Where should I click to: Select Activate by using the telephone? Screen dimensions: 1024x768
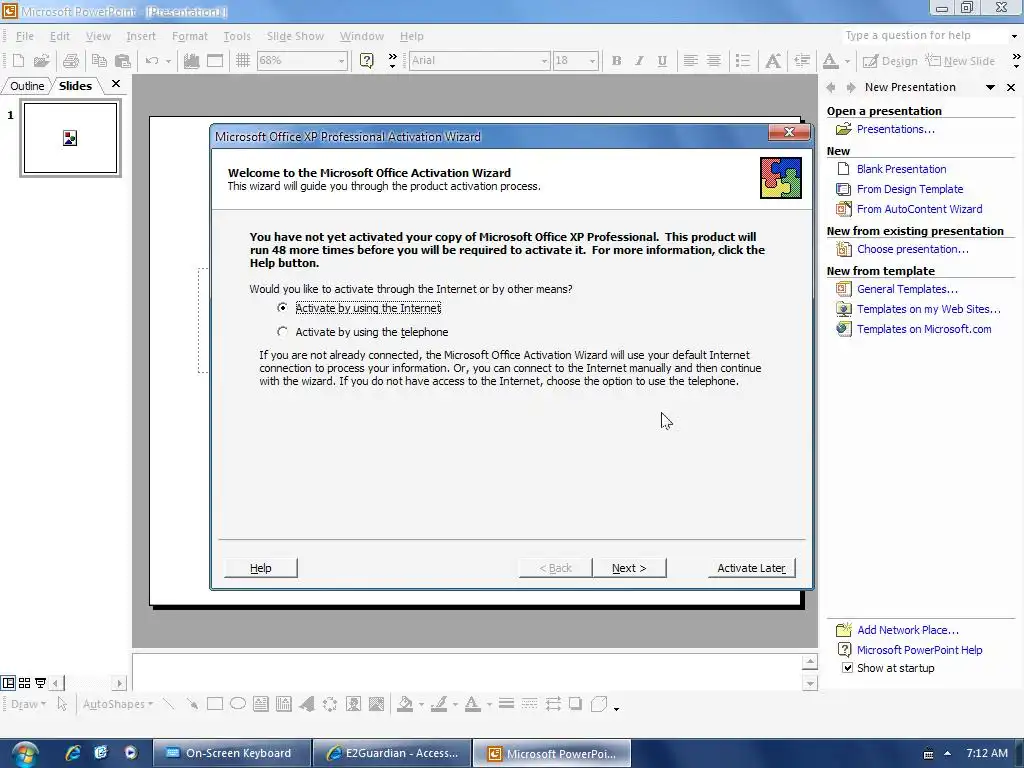[362, 332]
